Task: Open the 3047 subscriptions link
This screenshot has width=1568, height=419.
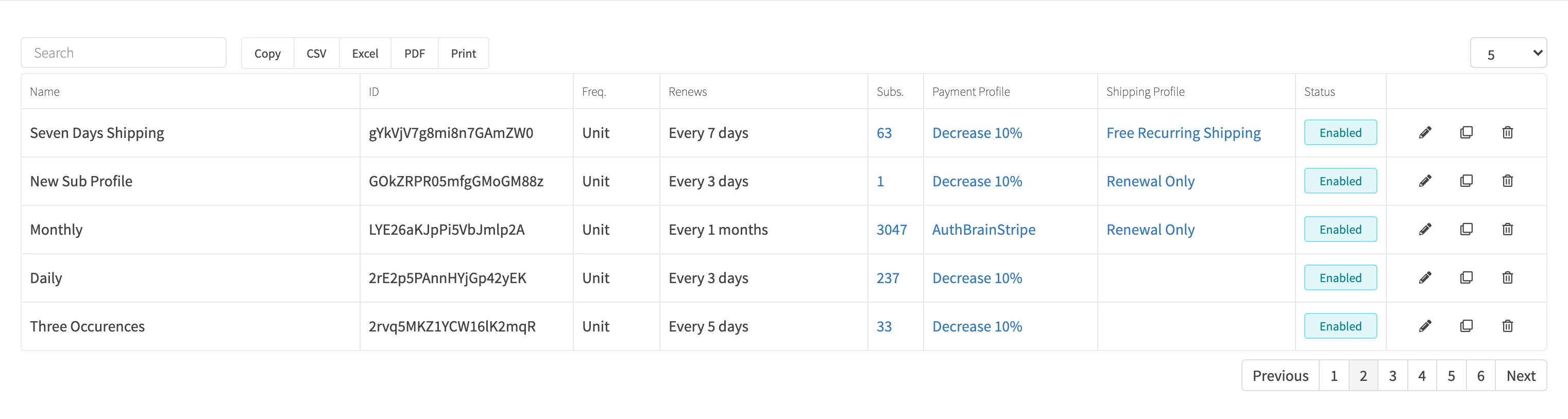Action: [892, 230]
